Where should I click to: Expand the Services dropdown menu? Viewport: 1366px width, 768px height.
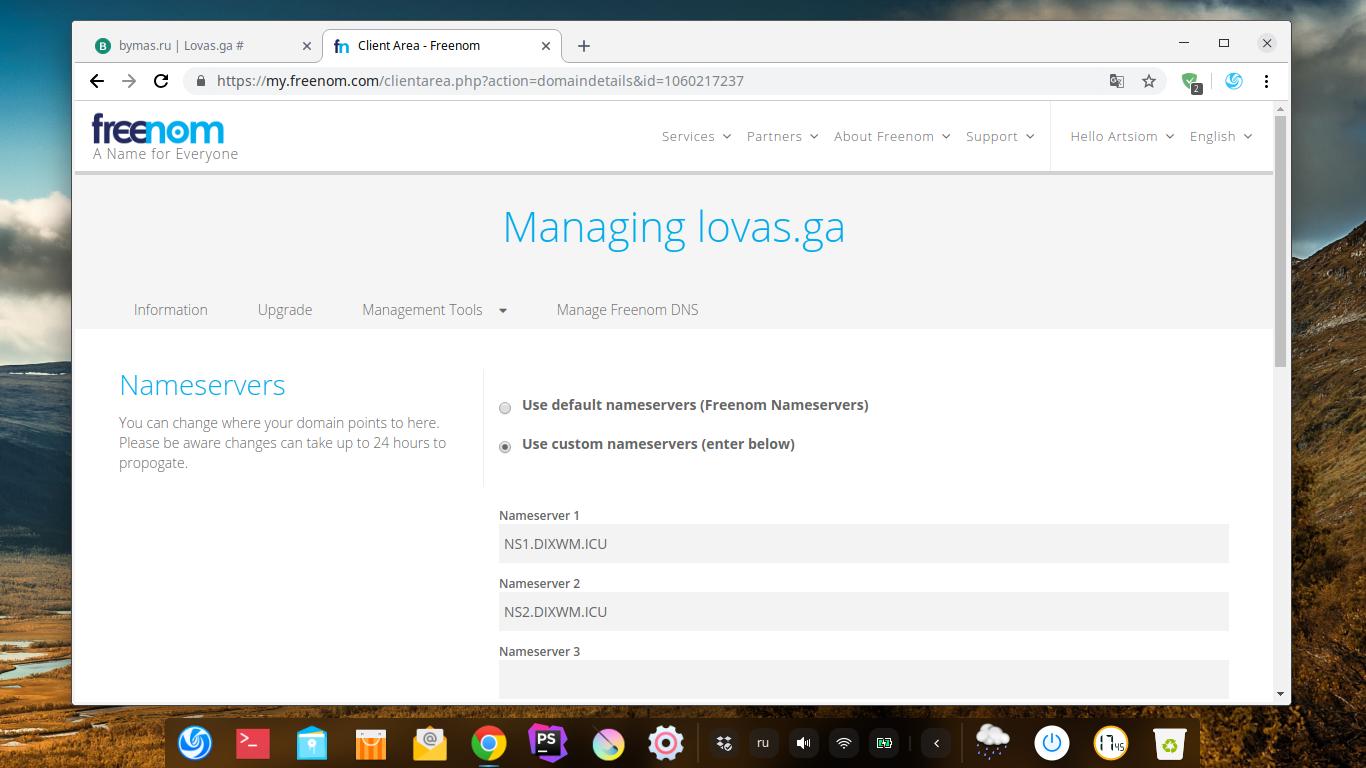696,137
